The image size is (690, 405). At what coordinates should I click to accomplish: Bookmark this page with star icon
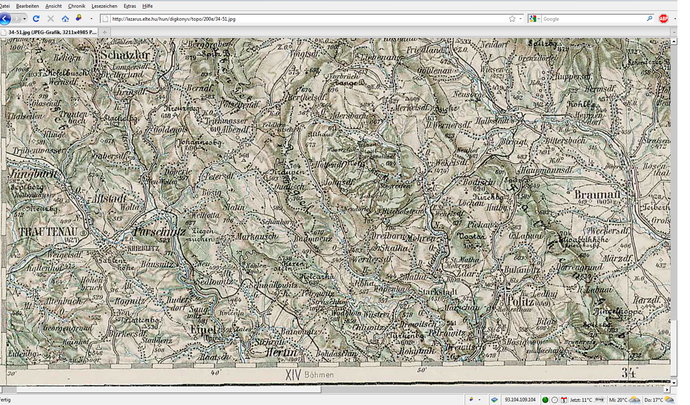pos(511,19)
